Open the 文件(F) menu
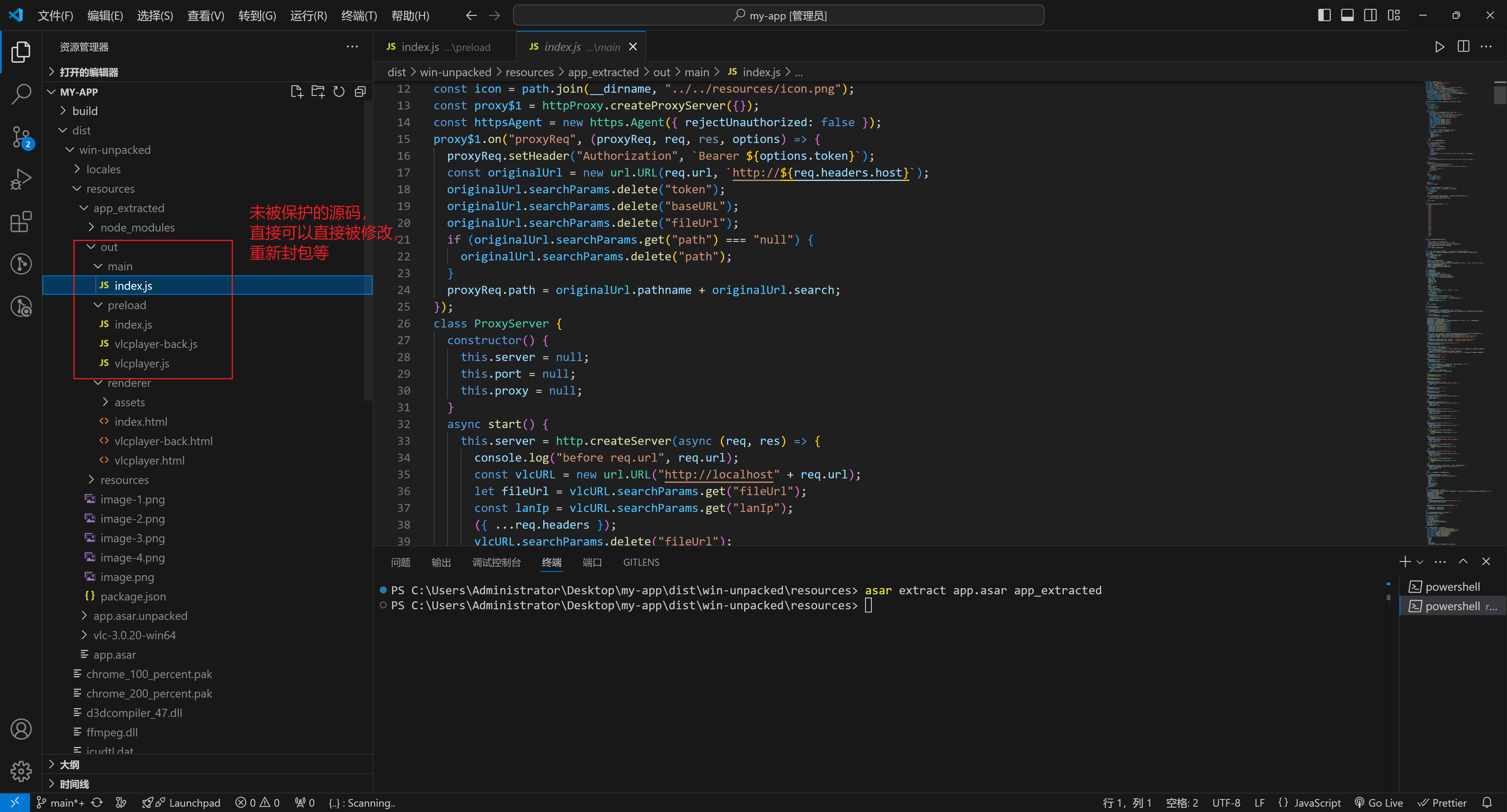The width and height of the screenshot is (1507, 812). click(55, 16)
